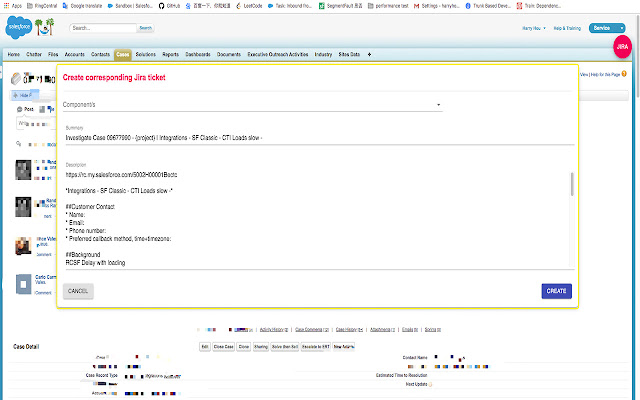
Task: Open the LeetCode bookmark
Action: coord(249,6)
